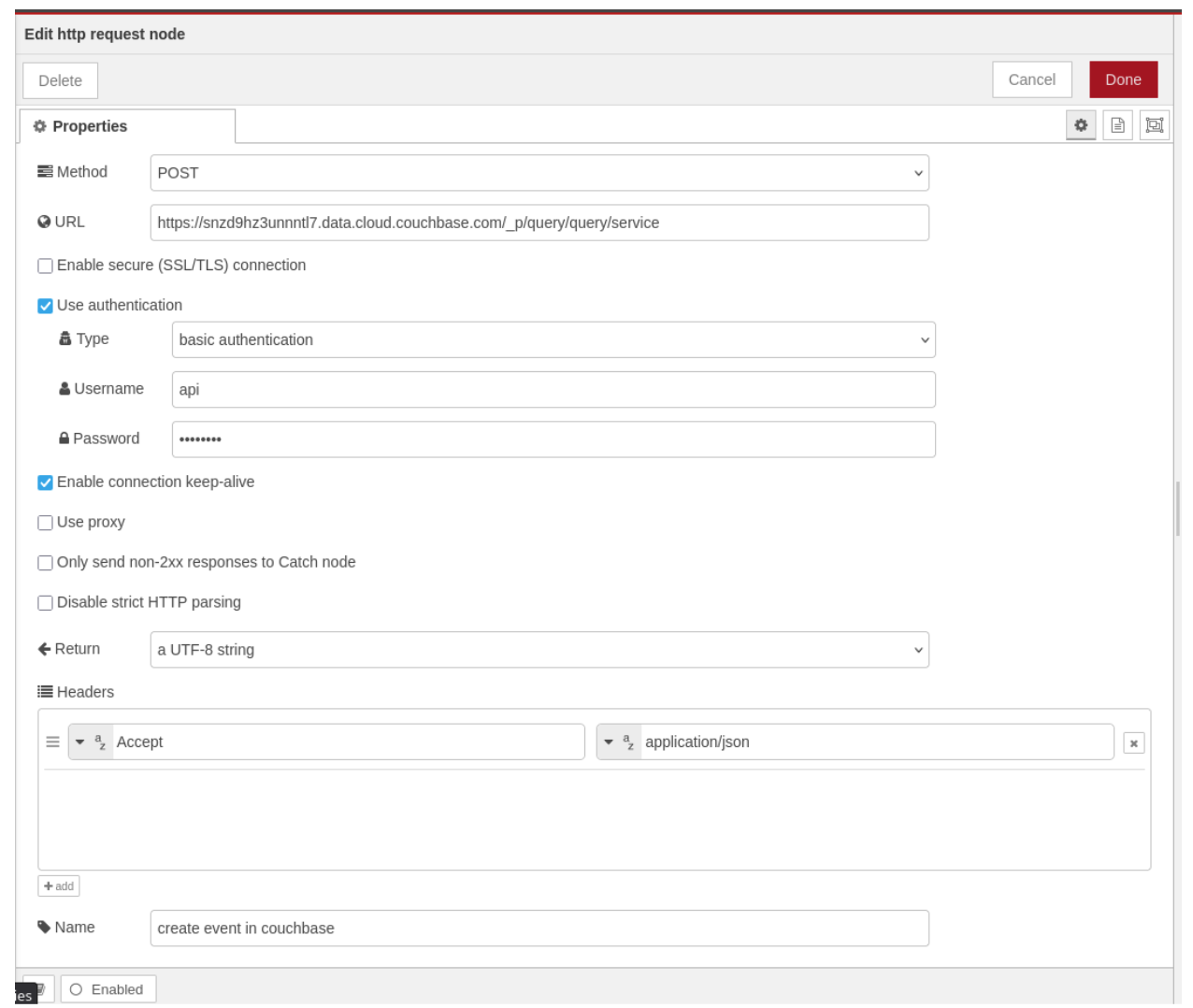Open header value type selector for application/json
The image size is (1193, 1008).
619,742
